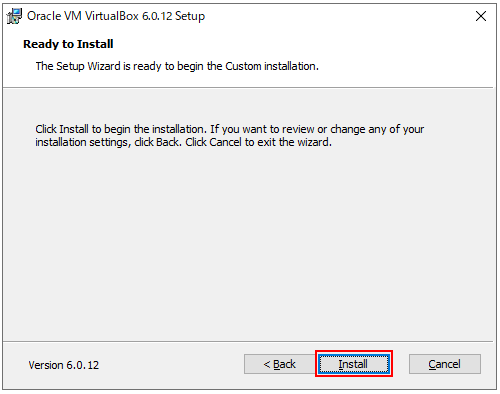Click the empty gray body area of dialog

tap(248, 240)
